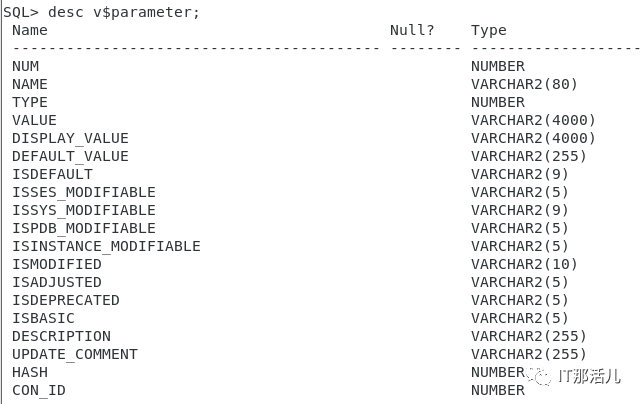This screenshot has height=404, width=641.
Task: Click the WeChat watermark logo icon
Action: (540, 374)
